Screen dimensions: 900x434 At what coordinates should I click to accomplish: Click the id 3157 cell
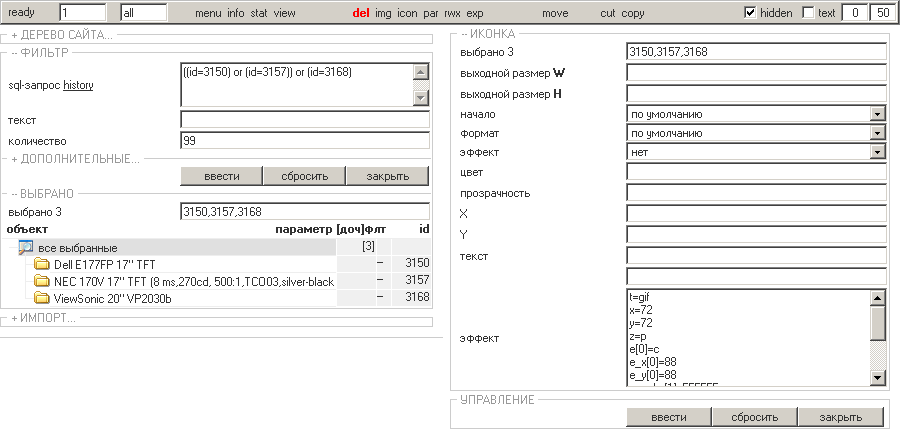pyautogui.click(x=412, y=281)
